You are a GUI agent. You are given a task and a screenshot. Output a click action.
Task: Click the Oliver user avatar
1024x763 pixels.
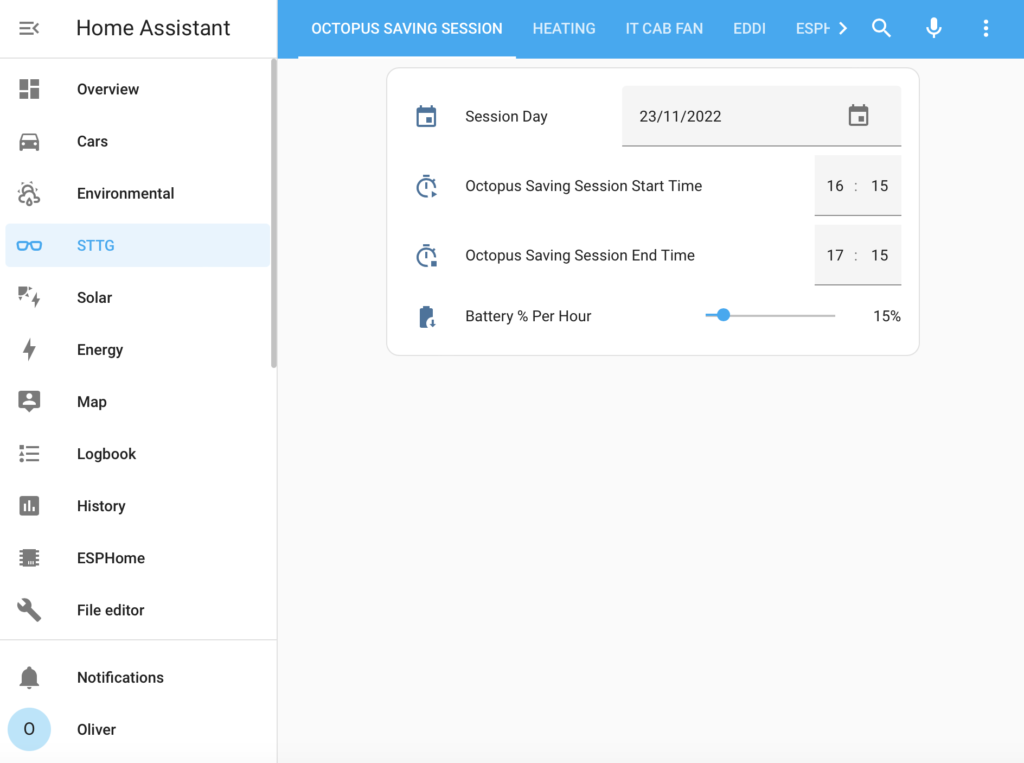[x=29, y=729]
